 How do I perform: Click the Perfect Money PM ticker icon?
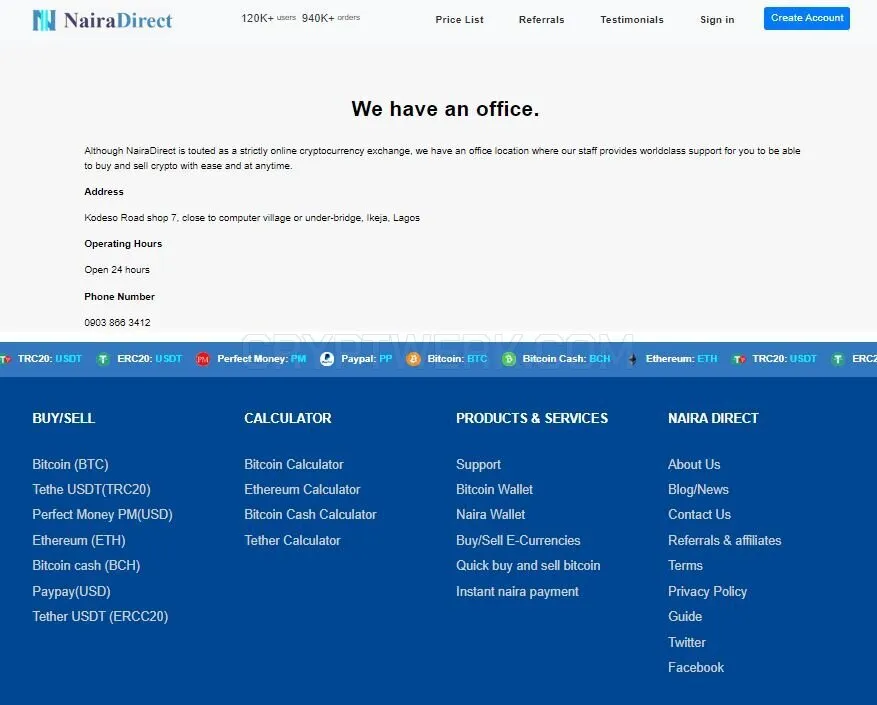pos(202,359)
